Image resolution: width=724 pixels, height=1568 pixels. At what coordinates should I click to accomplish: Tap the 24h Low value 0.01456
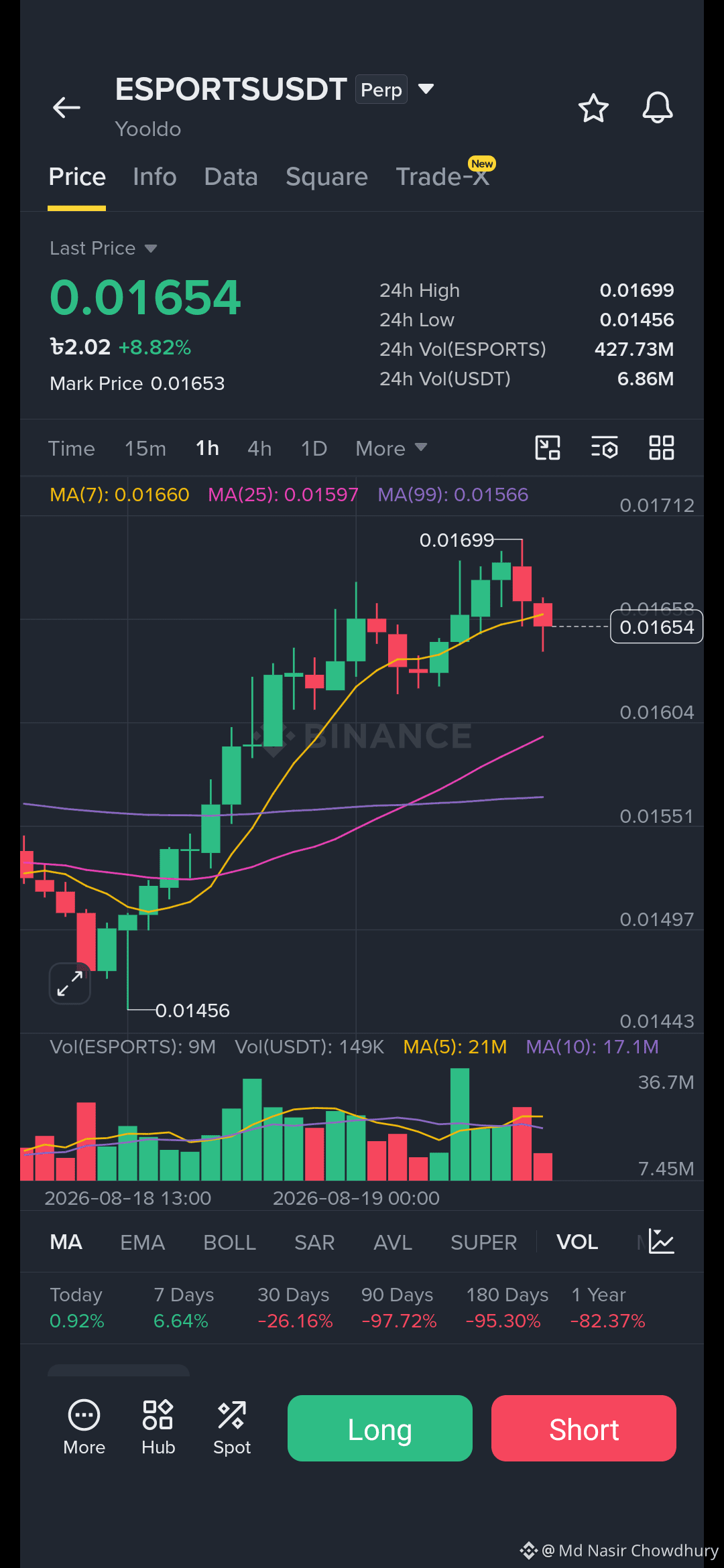pyautogui.click(x=637, y=320)
